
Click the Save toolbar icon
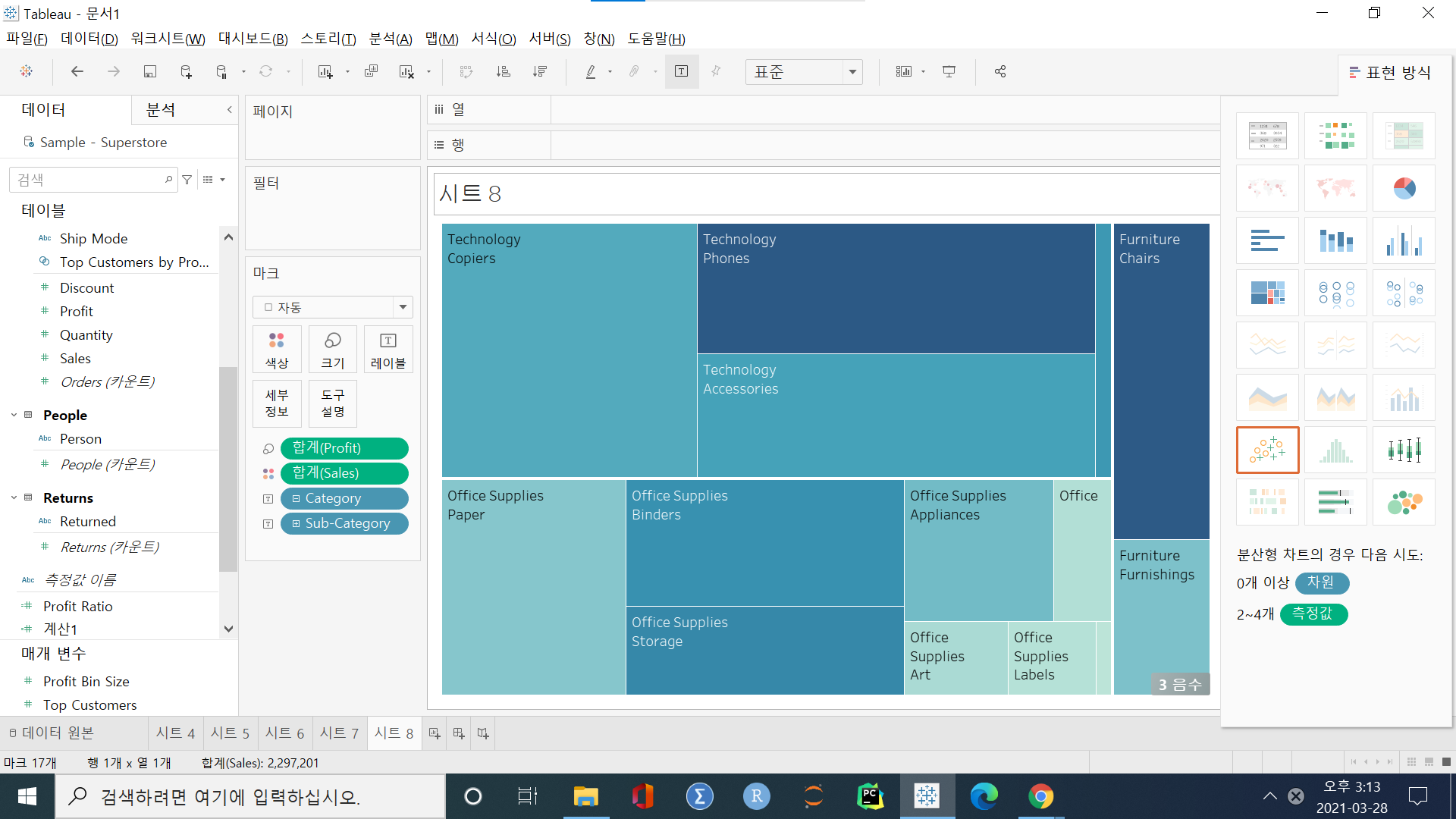tap(150, 71)
